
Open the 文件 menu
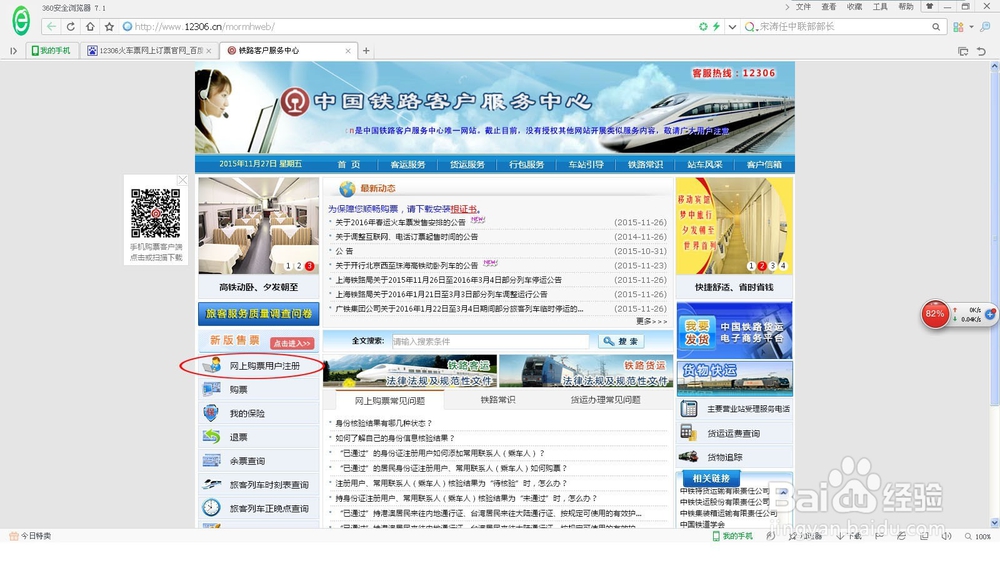(x=804, y=6)
